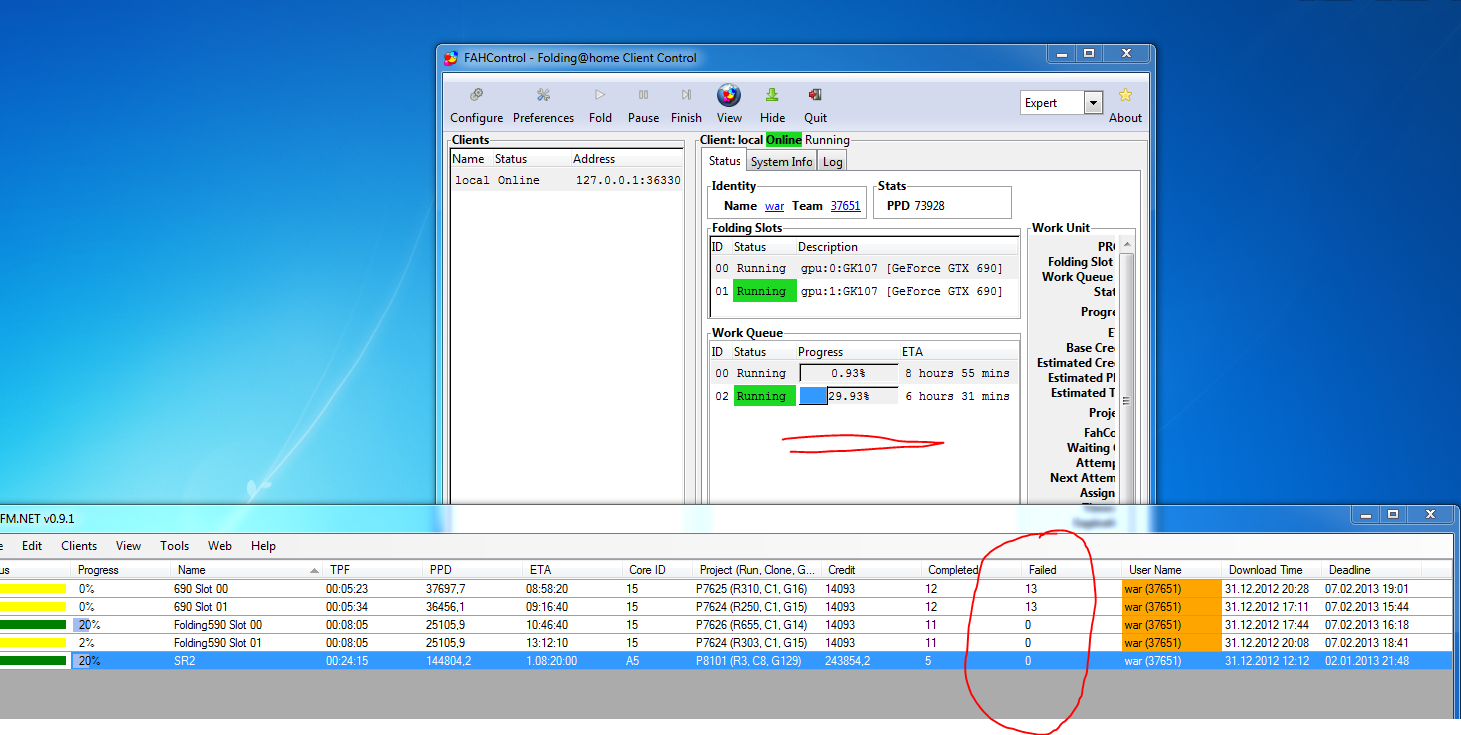Select local client row in Clients list
Screen dimensions: 1461x735
point(566,180)
